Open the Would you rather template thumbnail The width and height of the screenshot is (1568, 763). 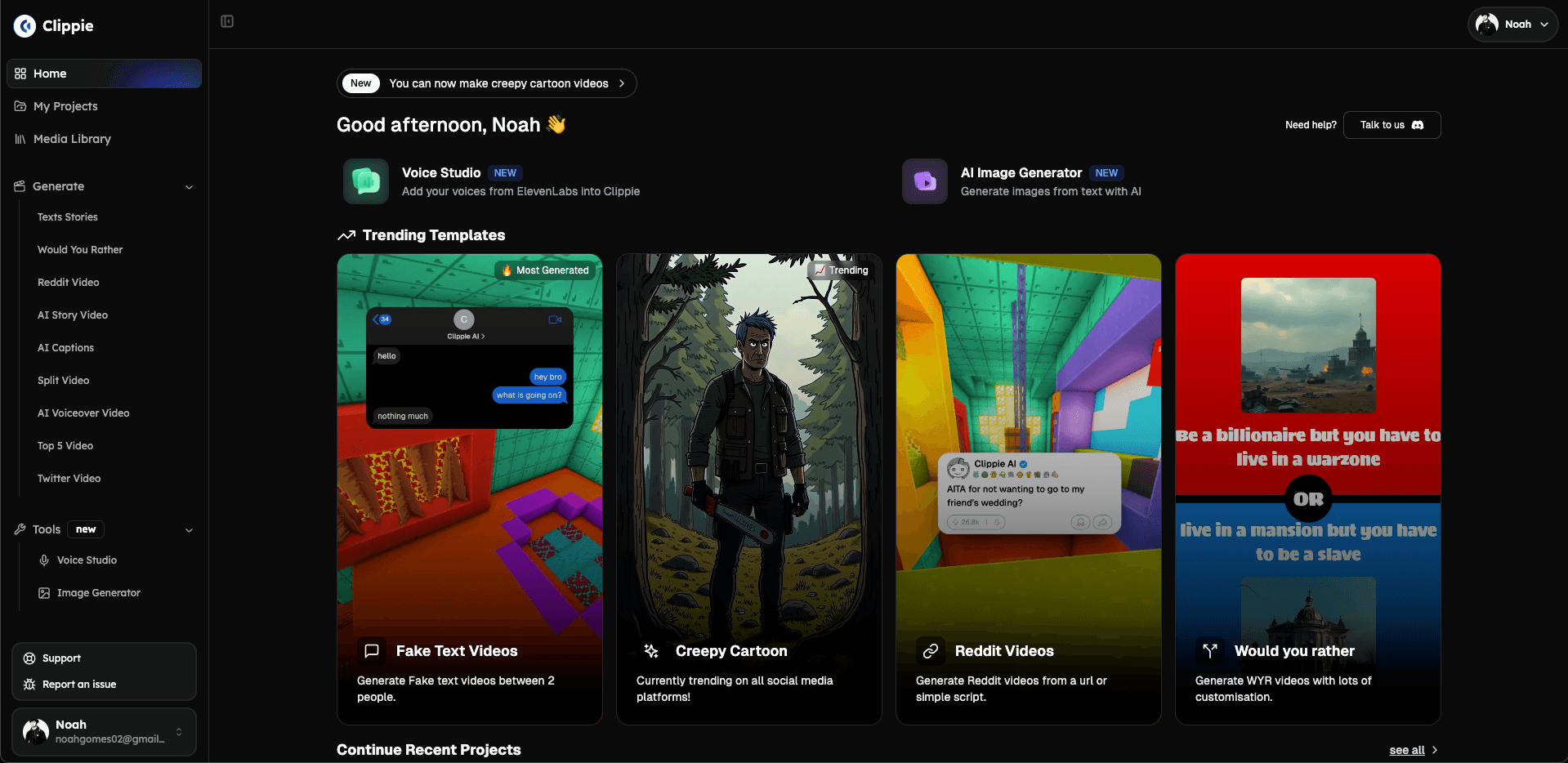pyautogui.click(x=1308, y=489)
